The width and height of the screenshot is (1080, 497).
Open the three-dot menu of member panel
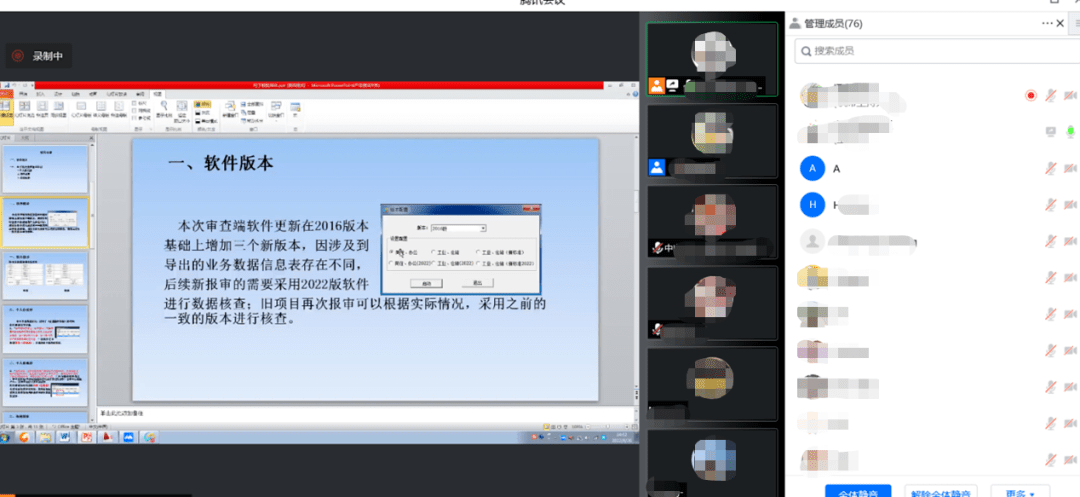click(x=1047, y=23)
